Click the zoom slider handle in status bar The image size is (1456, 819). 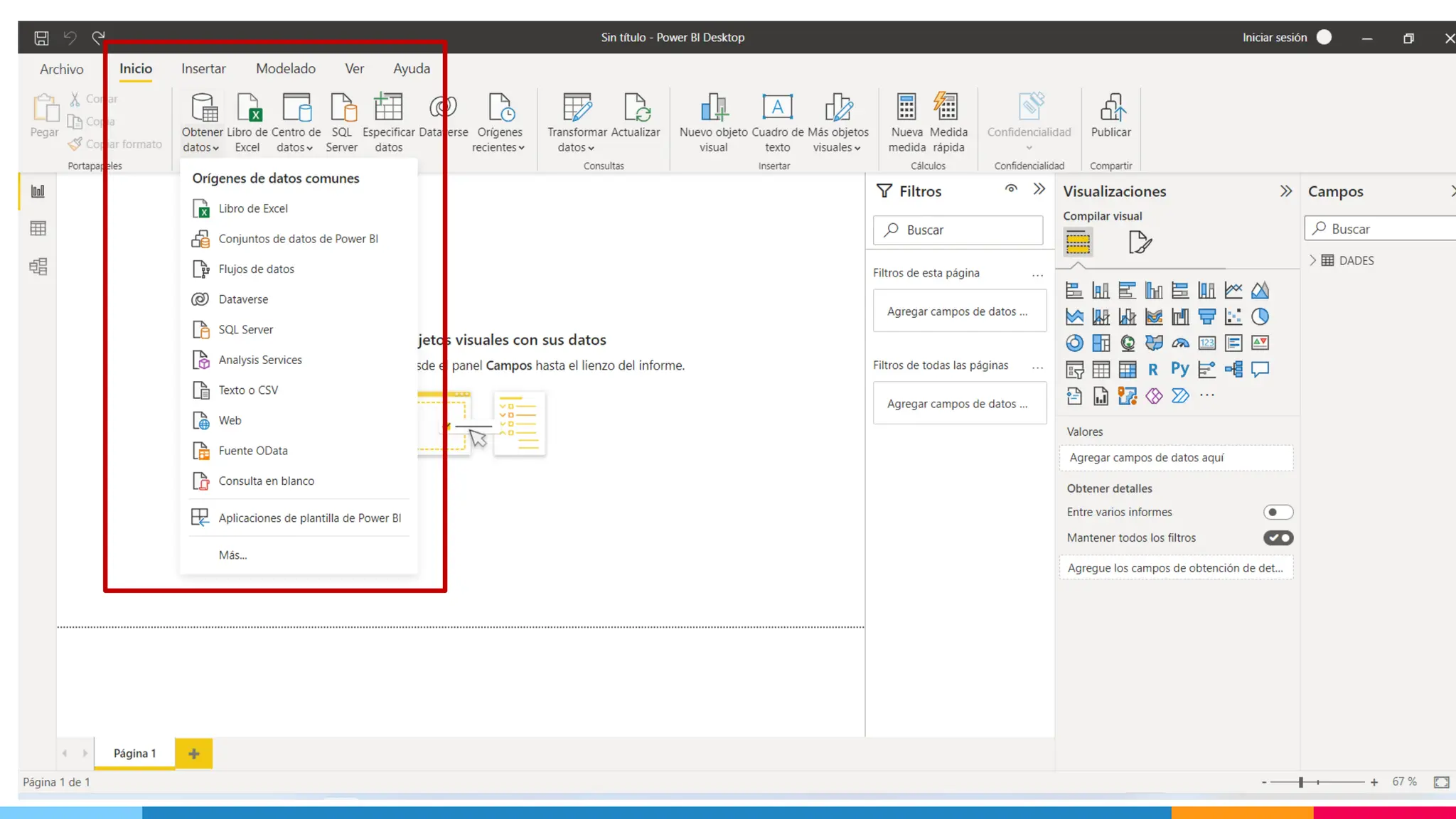point(1300,782)
